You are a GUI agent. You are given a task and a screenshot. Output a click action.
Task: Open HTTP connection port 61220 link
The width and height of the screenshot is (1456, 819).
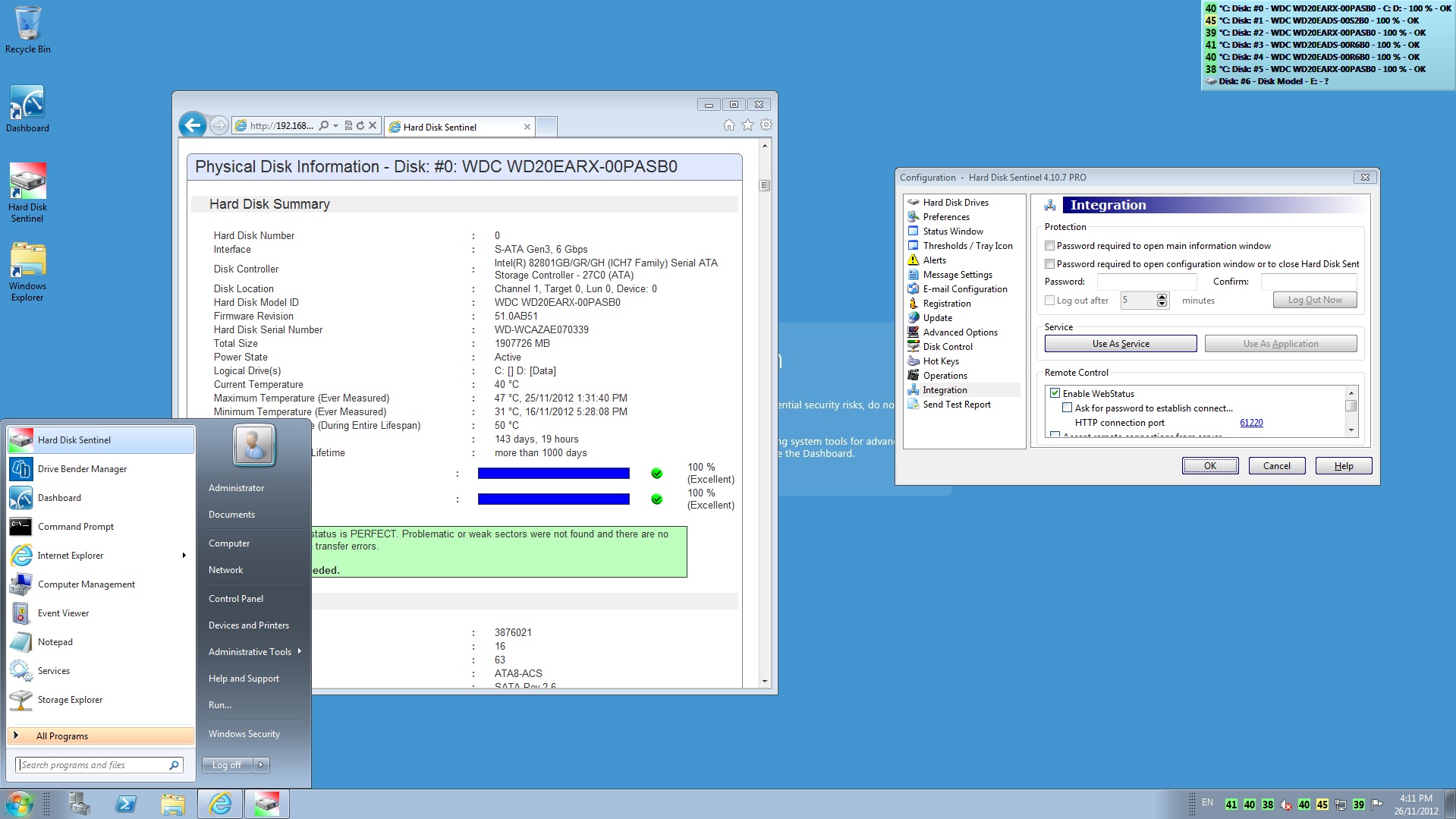[1251, 423]
